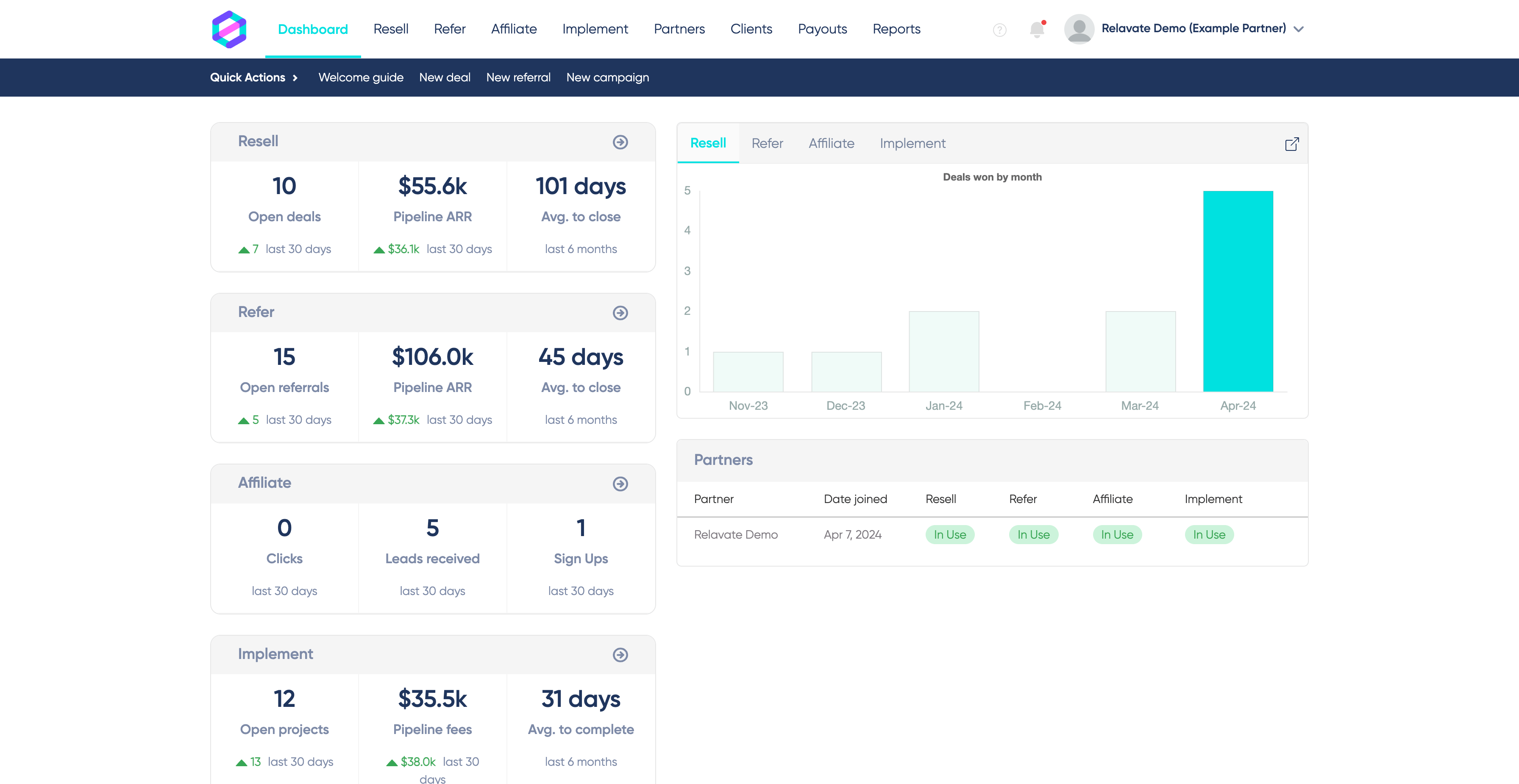The height and width of the screenshot is (784, 1519).
Task: Click the 1 Sign Ups stat
Action: tap(580, 542)
